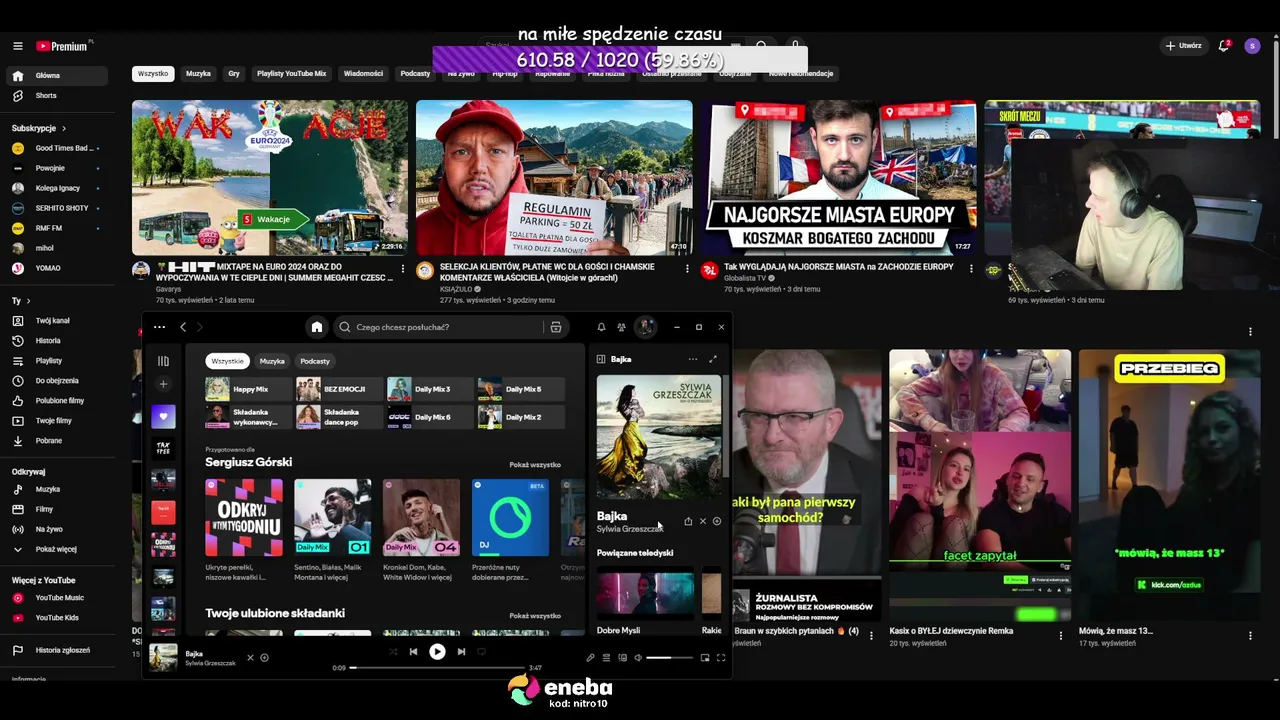Toggle Spotify Your Library sidebar icon
Image resolution: width=1280 pixels, height=720 pixels.
tap(163, 361)
